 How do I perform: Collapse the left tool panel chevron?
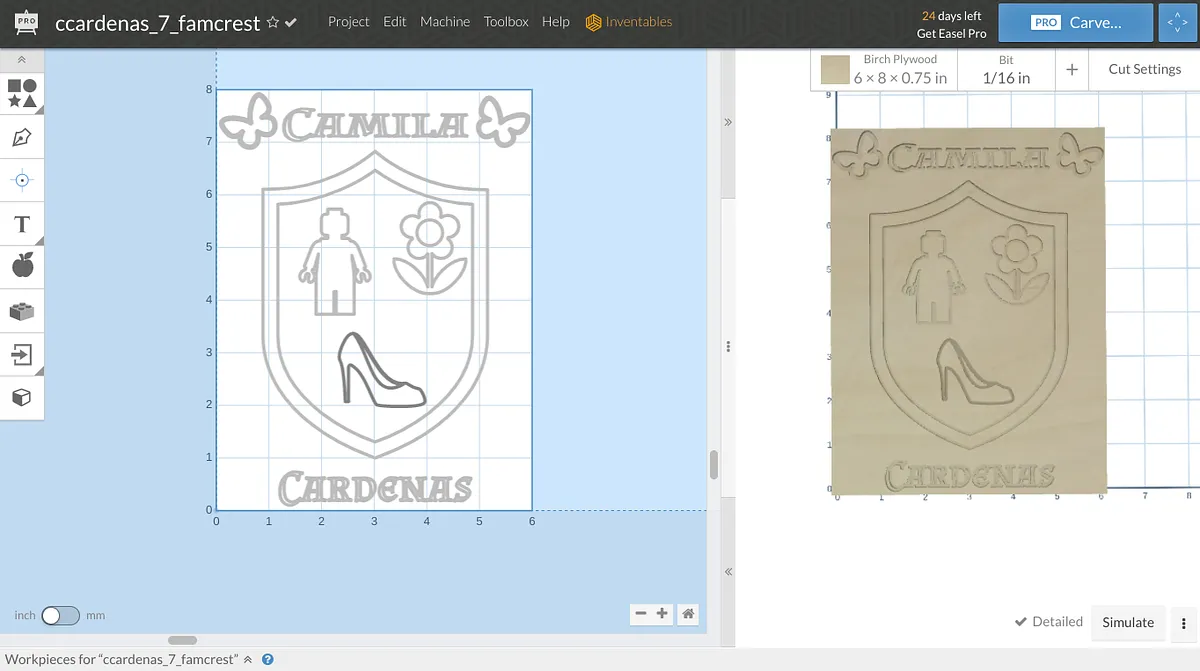coord(22,60)
